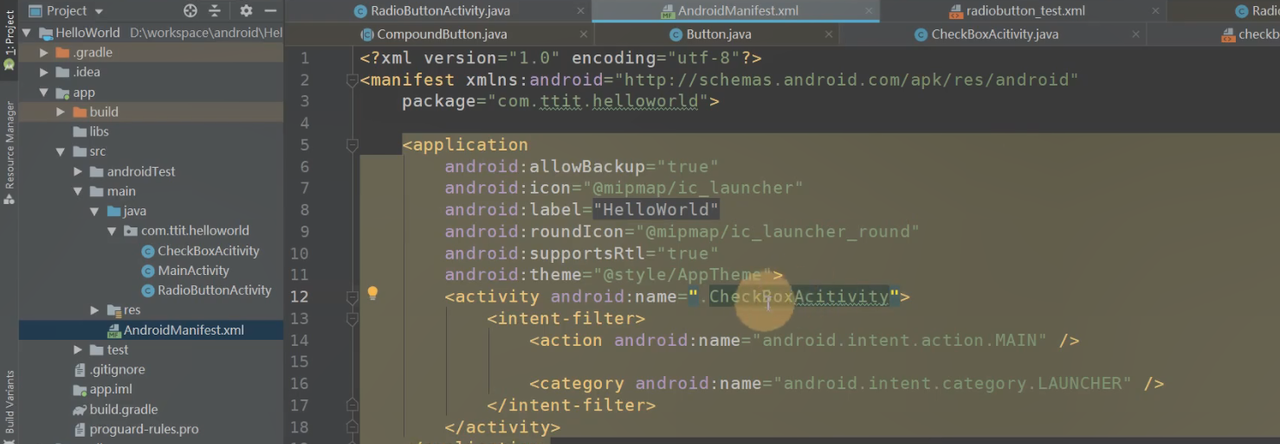1280x444 pixels.
Task: Open the Resource Manager side tab
Action: pyautogui.click(x=9, y=152)
